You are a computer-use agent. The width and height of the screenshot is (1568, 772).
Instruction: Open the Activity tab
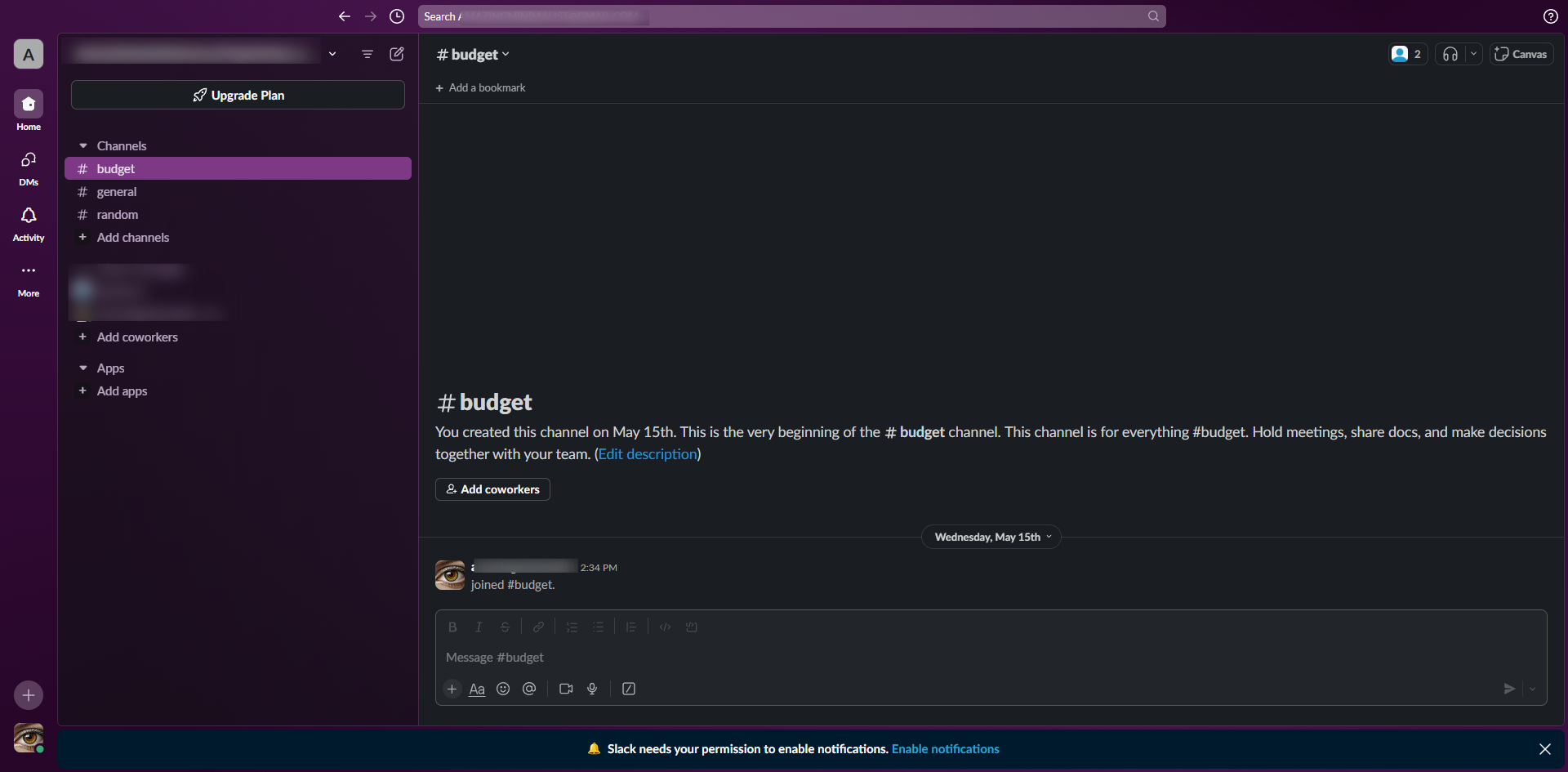click(x=29, y=224)
